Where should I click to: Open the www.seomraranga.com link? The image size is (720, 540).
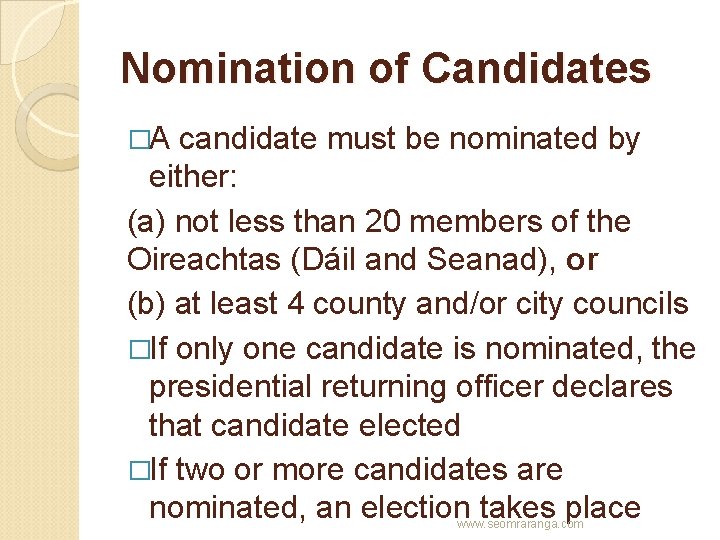[519, 524]
